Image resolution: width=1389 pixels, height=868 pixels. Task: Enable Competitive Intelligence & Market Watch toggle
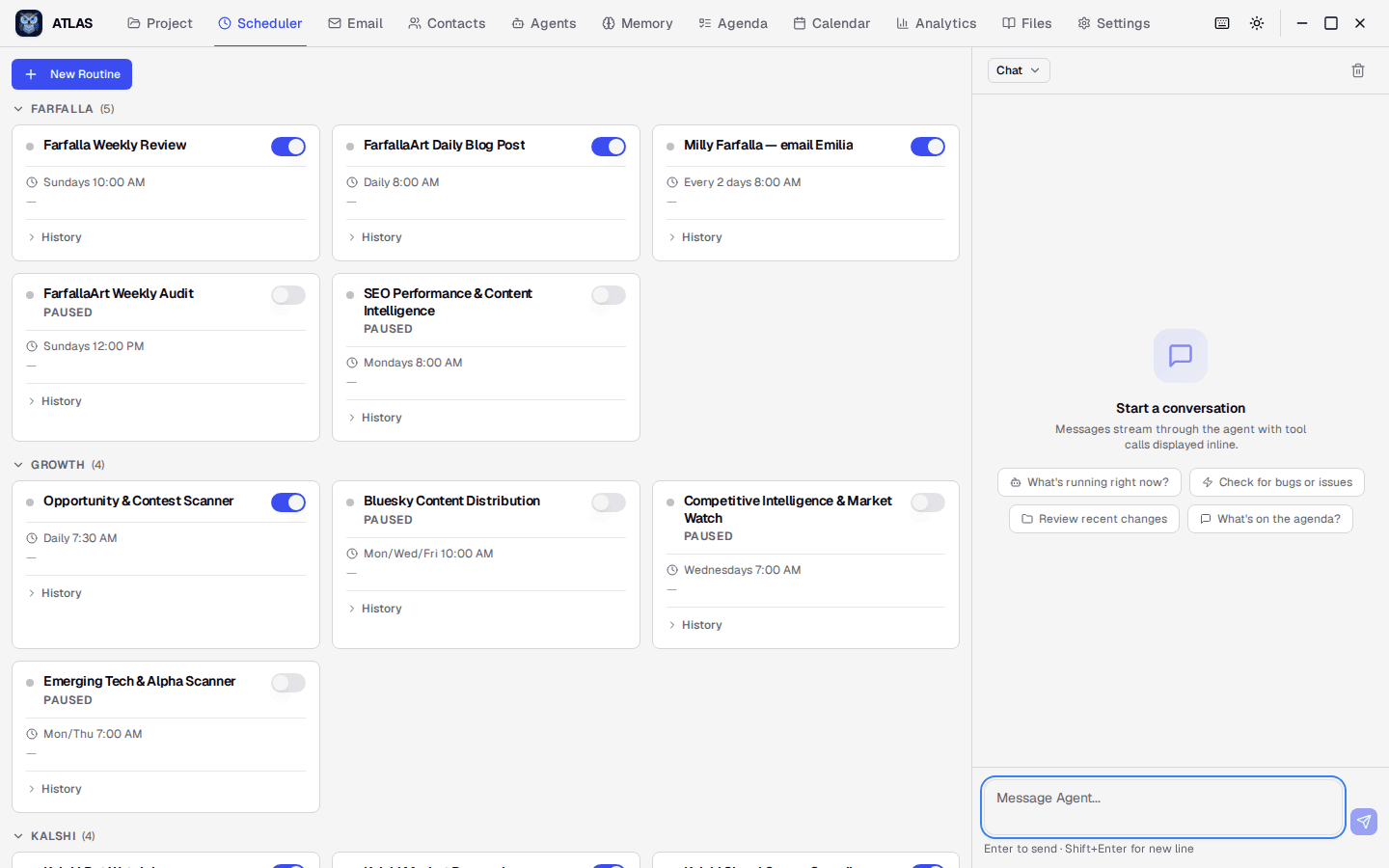click(x=928, y=502)
